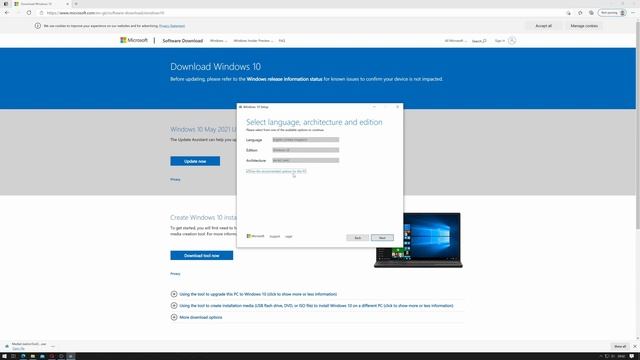Open the Privacy link below Update now
640x360 pixels.
pyautogui.click(x=175, y=180)
